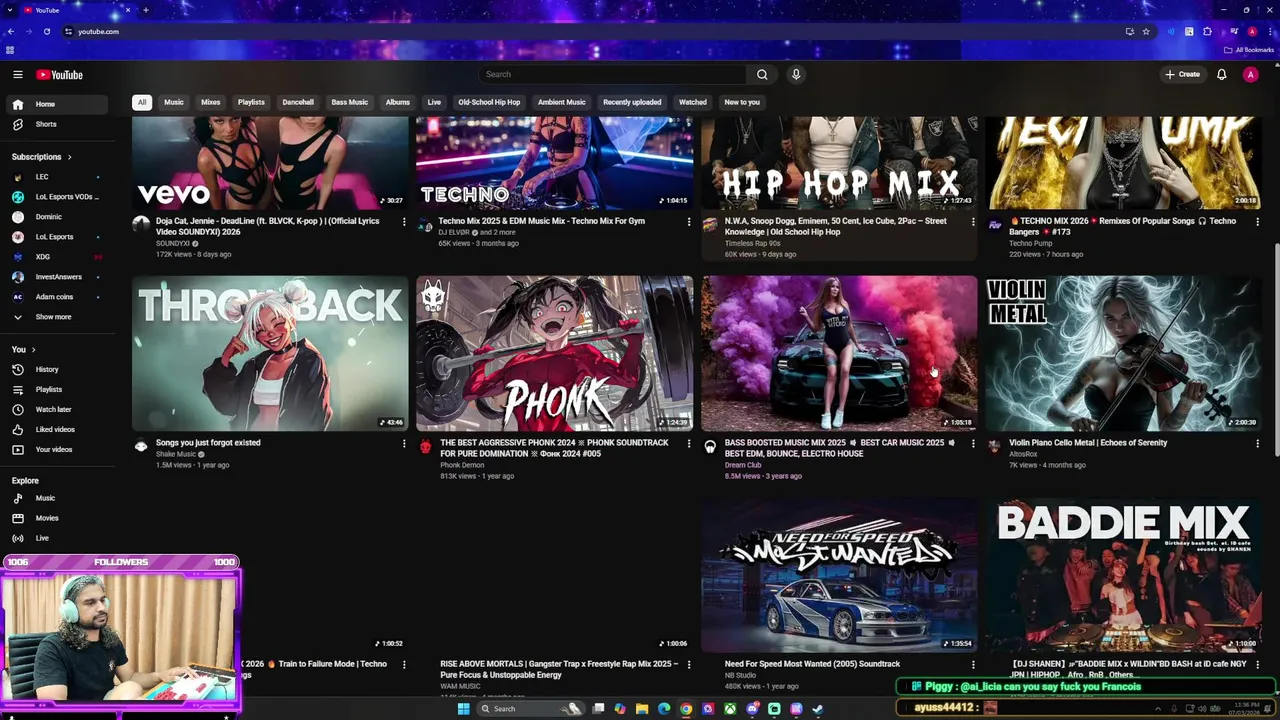1280x720 pixels.
Task: Expand the You section chevron
Action: tap(33, 349)
